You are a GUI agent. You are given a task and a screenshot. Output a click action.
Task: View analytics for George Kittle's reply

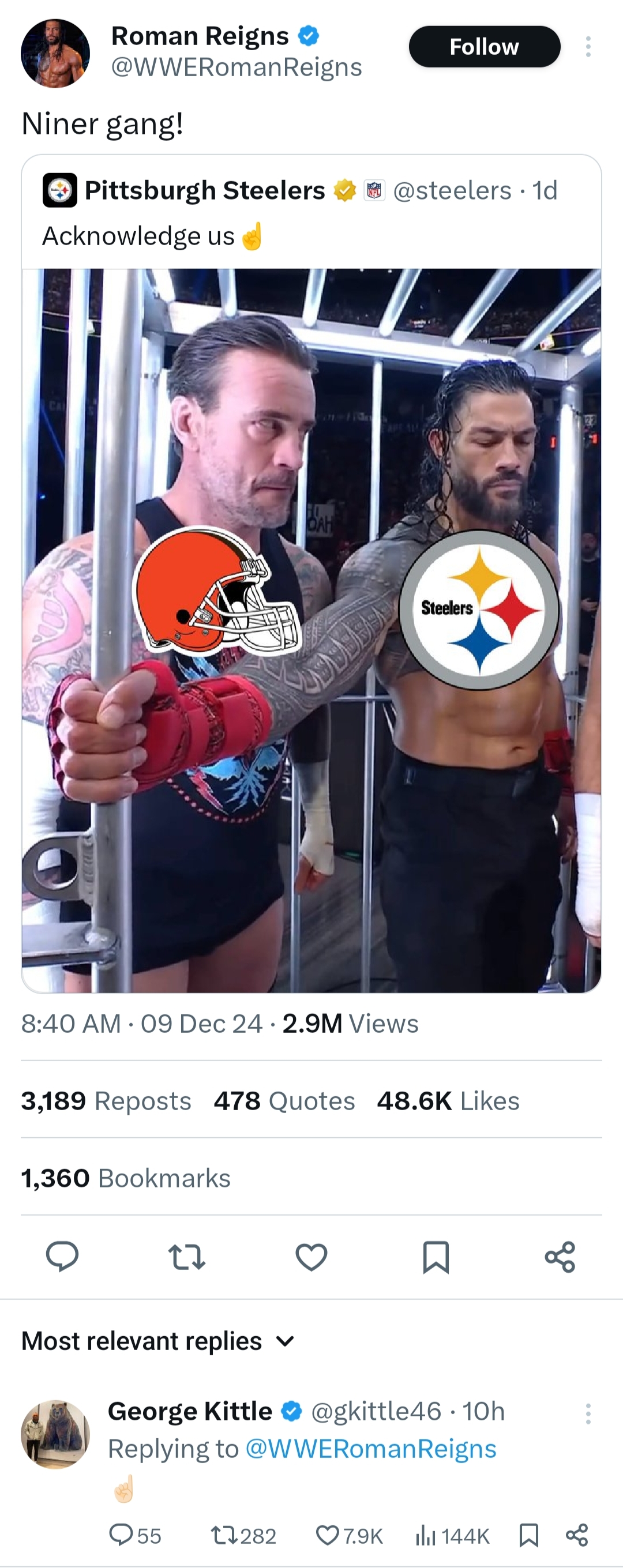(452, 1536)
